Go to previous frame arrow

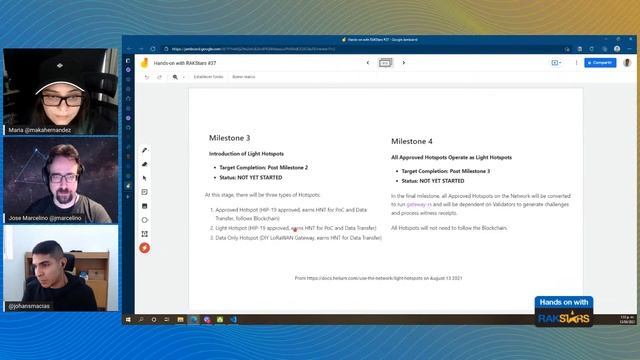[368, 63]
